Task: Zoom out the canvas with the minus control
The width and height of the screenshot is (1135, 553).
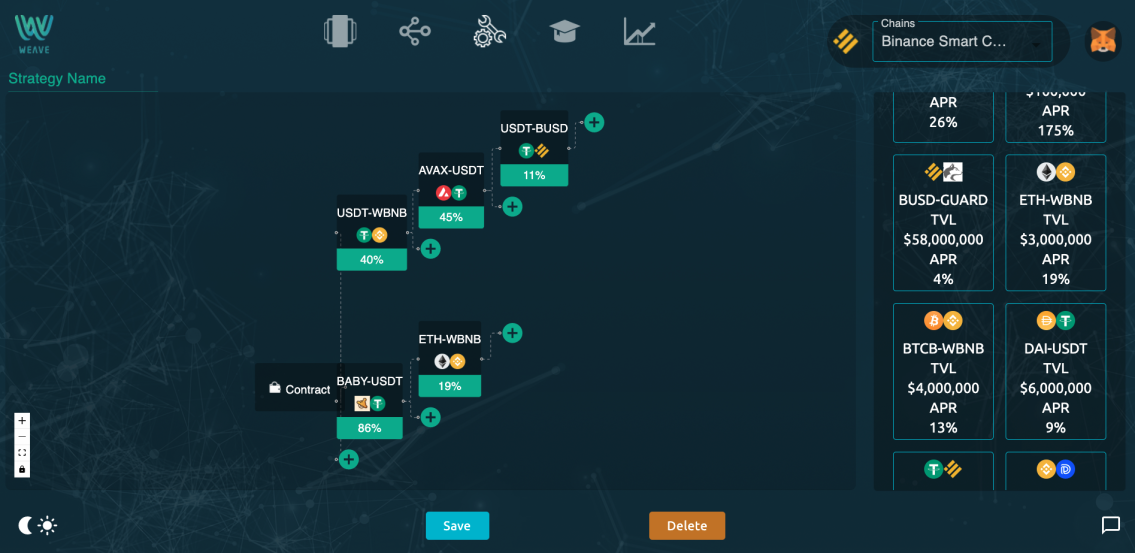Action: 22,436
